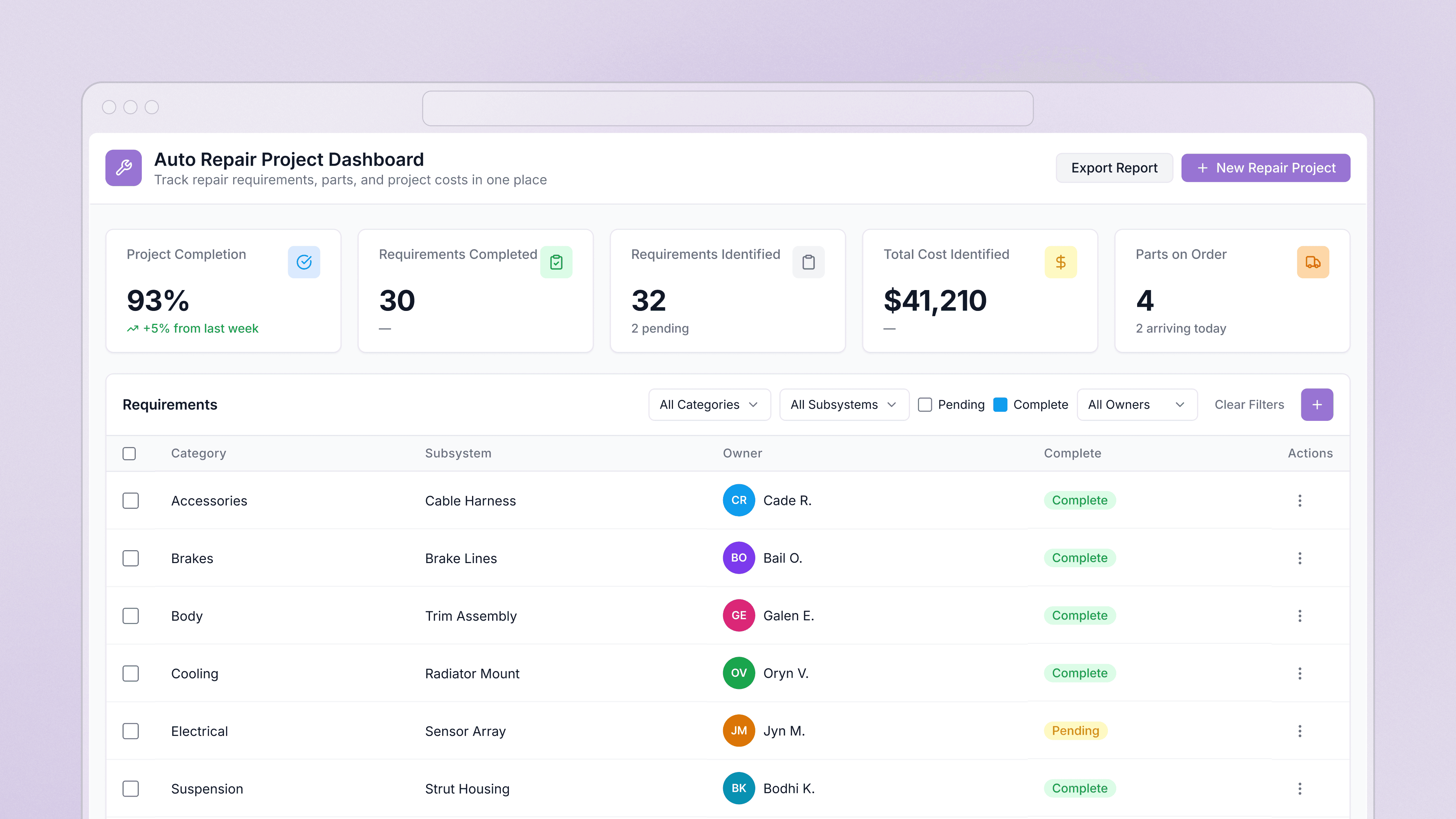The height and width of the screenshot is (819, 1456).
Task: Click the purple plus add requirement button
Action: 1317,405
